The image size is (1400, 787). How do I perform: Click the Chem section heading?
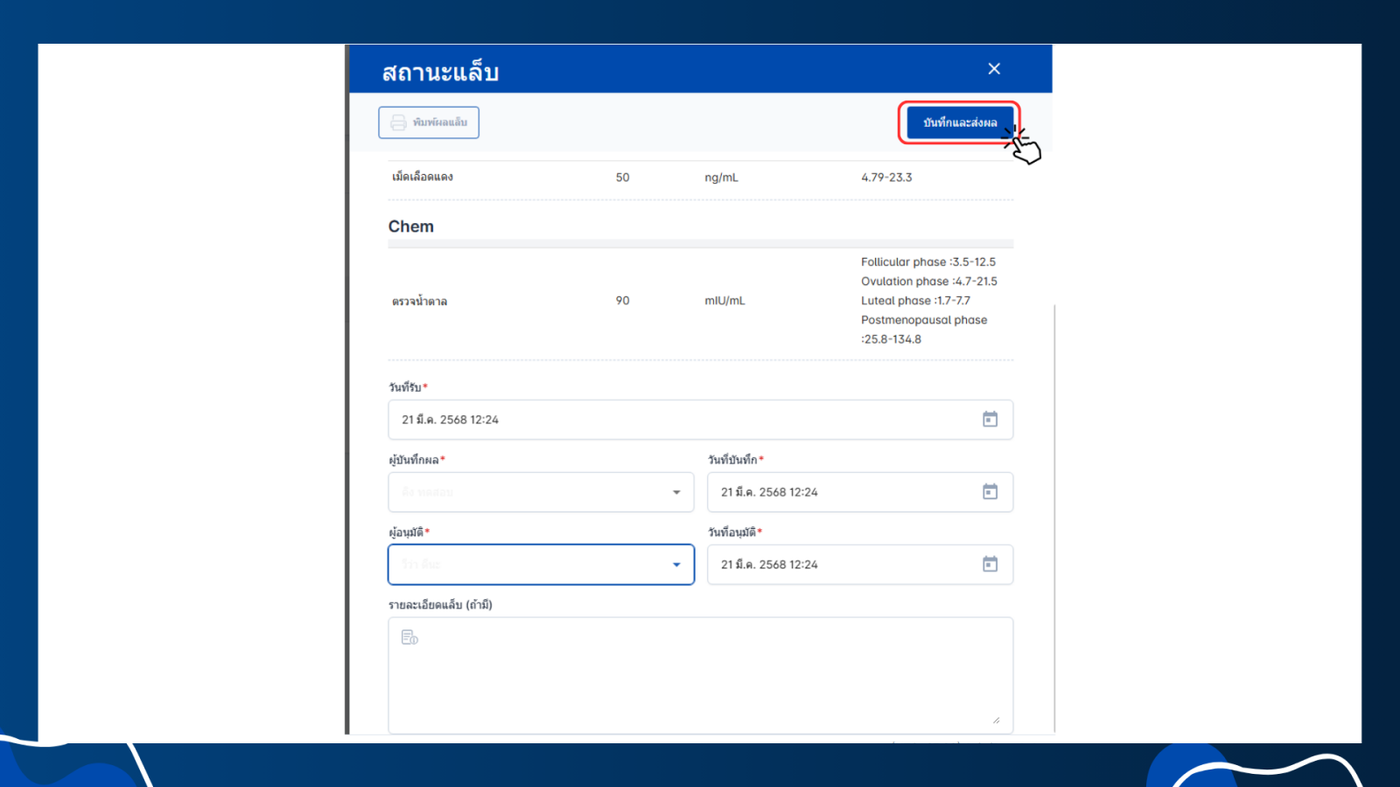(411, 227)
